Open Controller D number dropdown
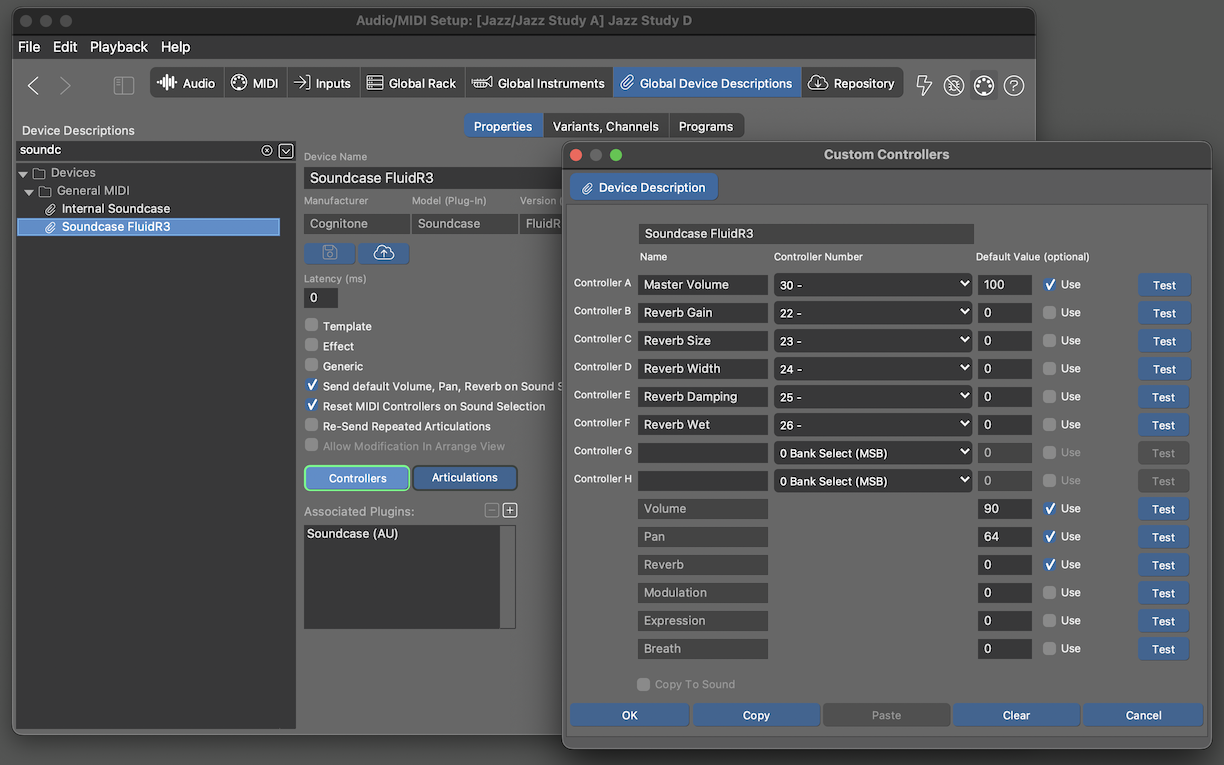Image resolution: width=1224 pixels, height=765 pixels. tap(873, 369)
